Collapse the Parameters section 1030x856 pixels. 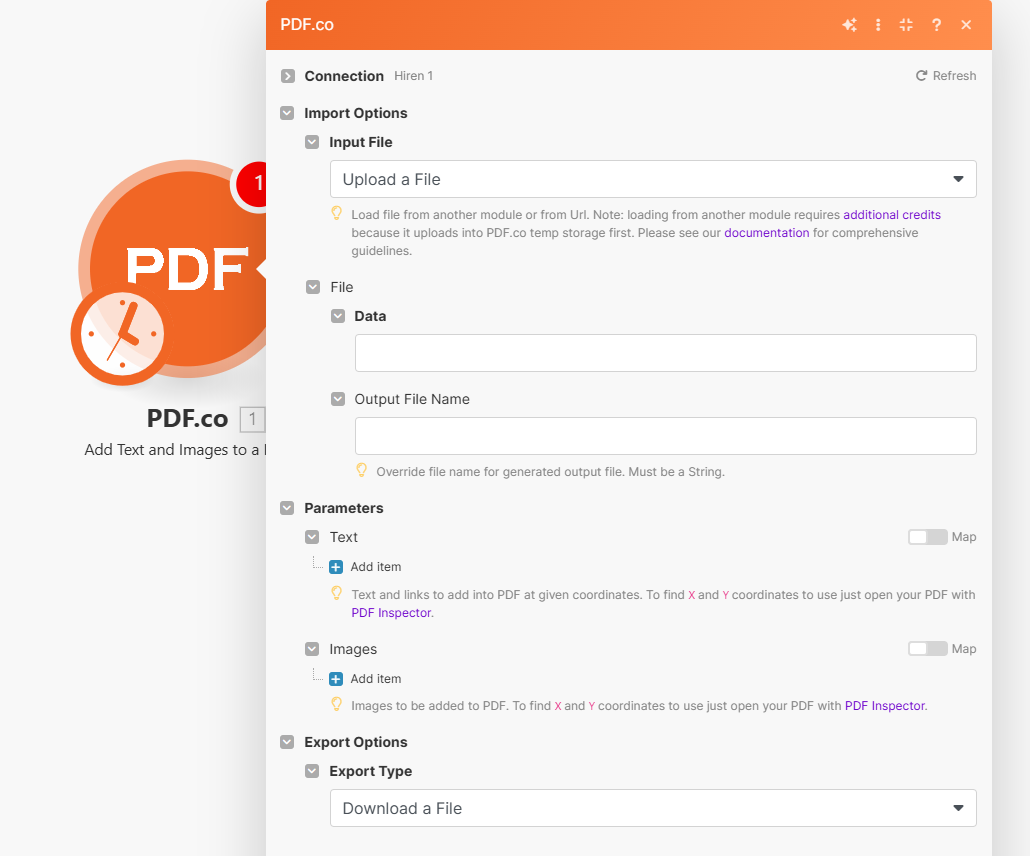[x=287, y=508]
